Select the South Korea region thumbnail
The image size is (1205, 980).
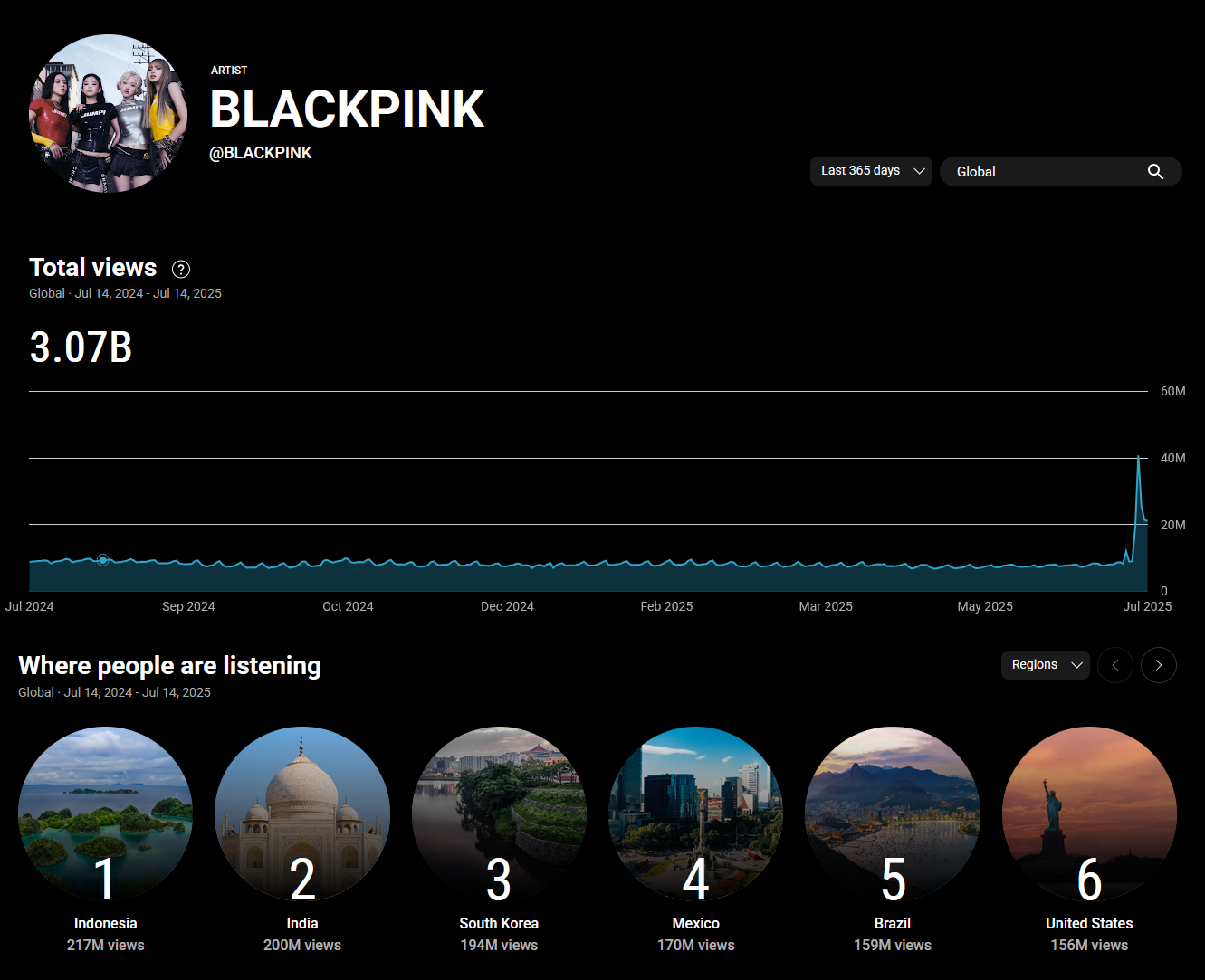[x=499, y=814]
